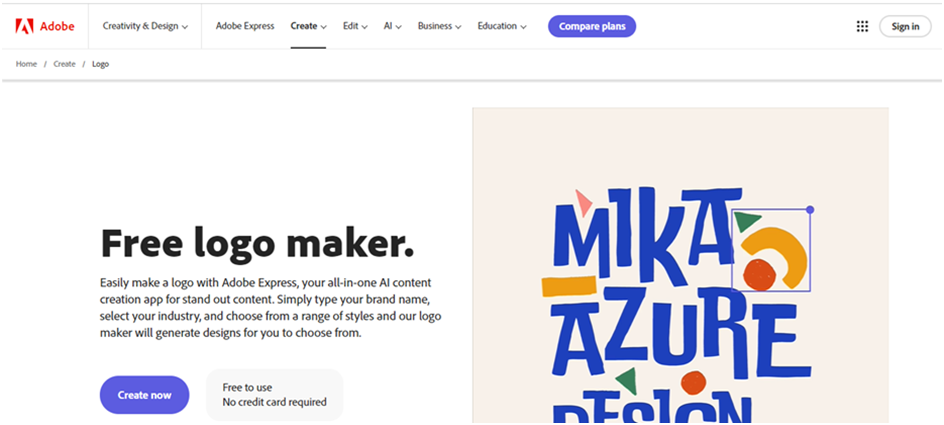Click the Create now button
This screenshot has height=425, width=944.
pyautogui.click(x=144, y=395)
